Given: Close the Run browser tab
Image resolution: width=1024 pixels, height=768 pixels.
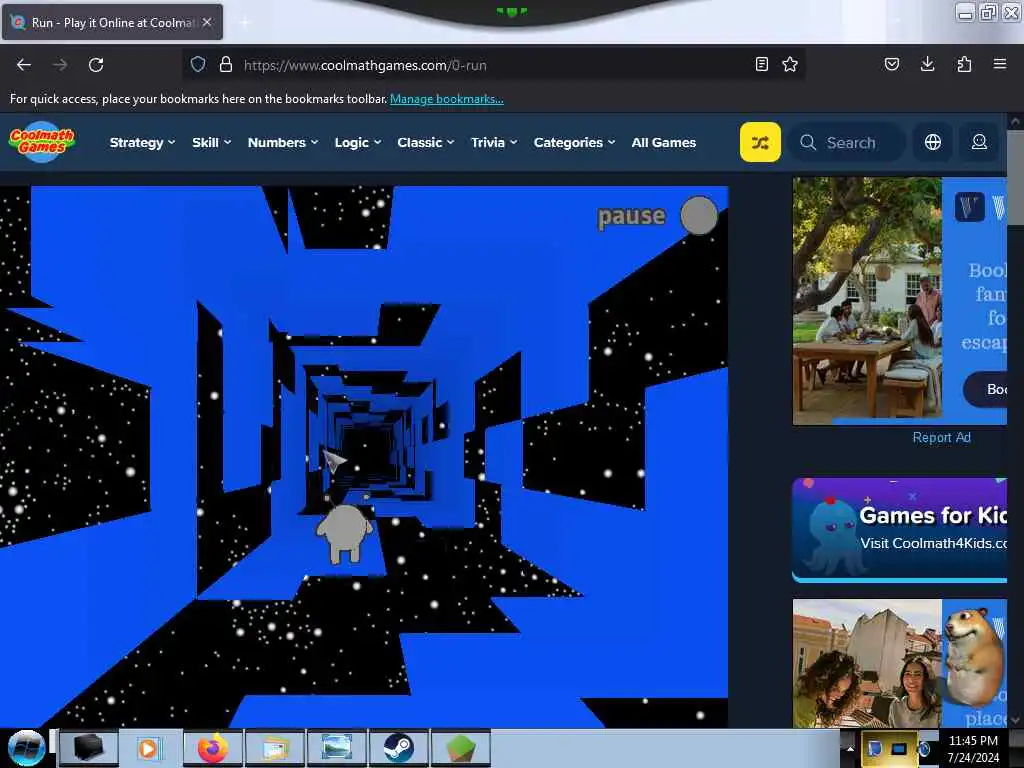Looking at the screenshot, I should click(206, 22).
